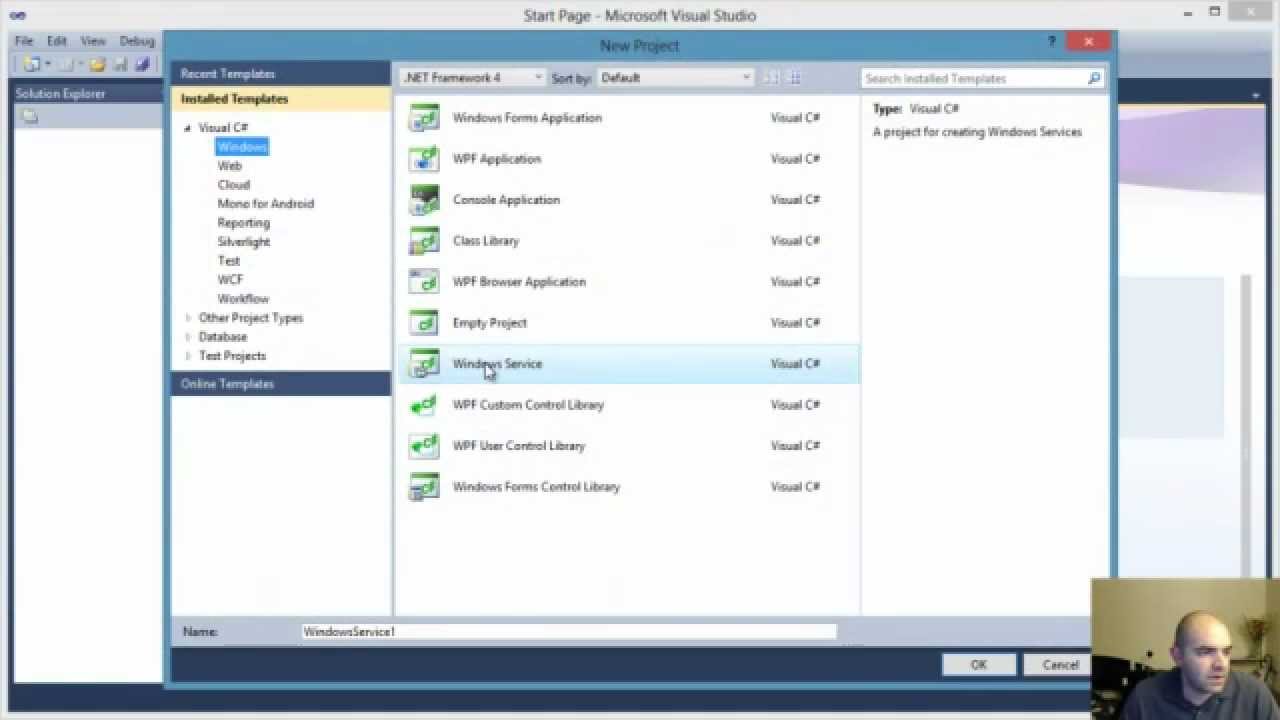Select the 'Class Library' label
The image size is (1280, 720).
point(486,241)
